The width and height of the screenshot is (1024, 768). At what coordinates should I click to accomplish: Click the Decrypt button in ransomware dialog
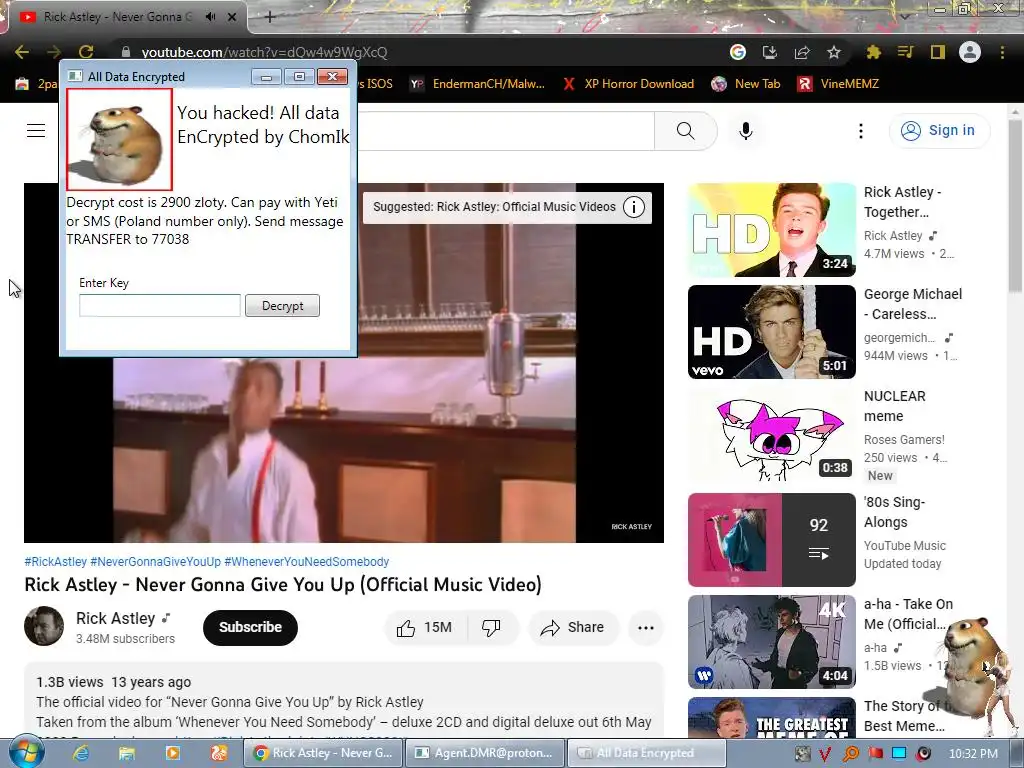[282, 306]
